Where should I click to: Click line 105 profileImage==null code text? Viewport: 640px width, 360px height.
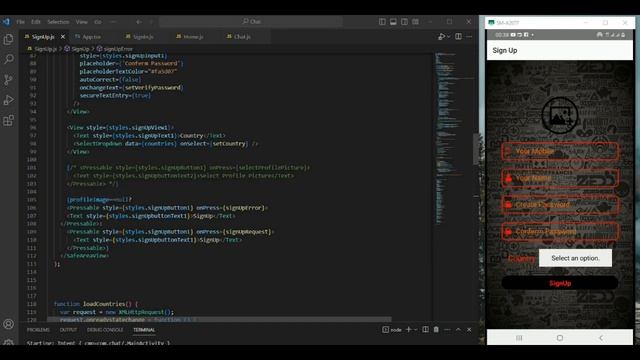click(x=99, y=200)
